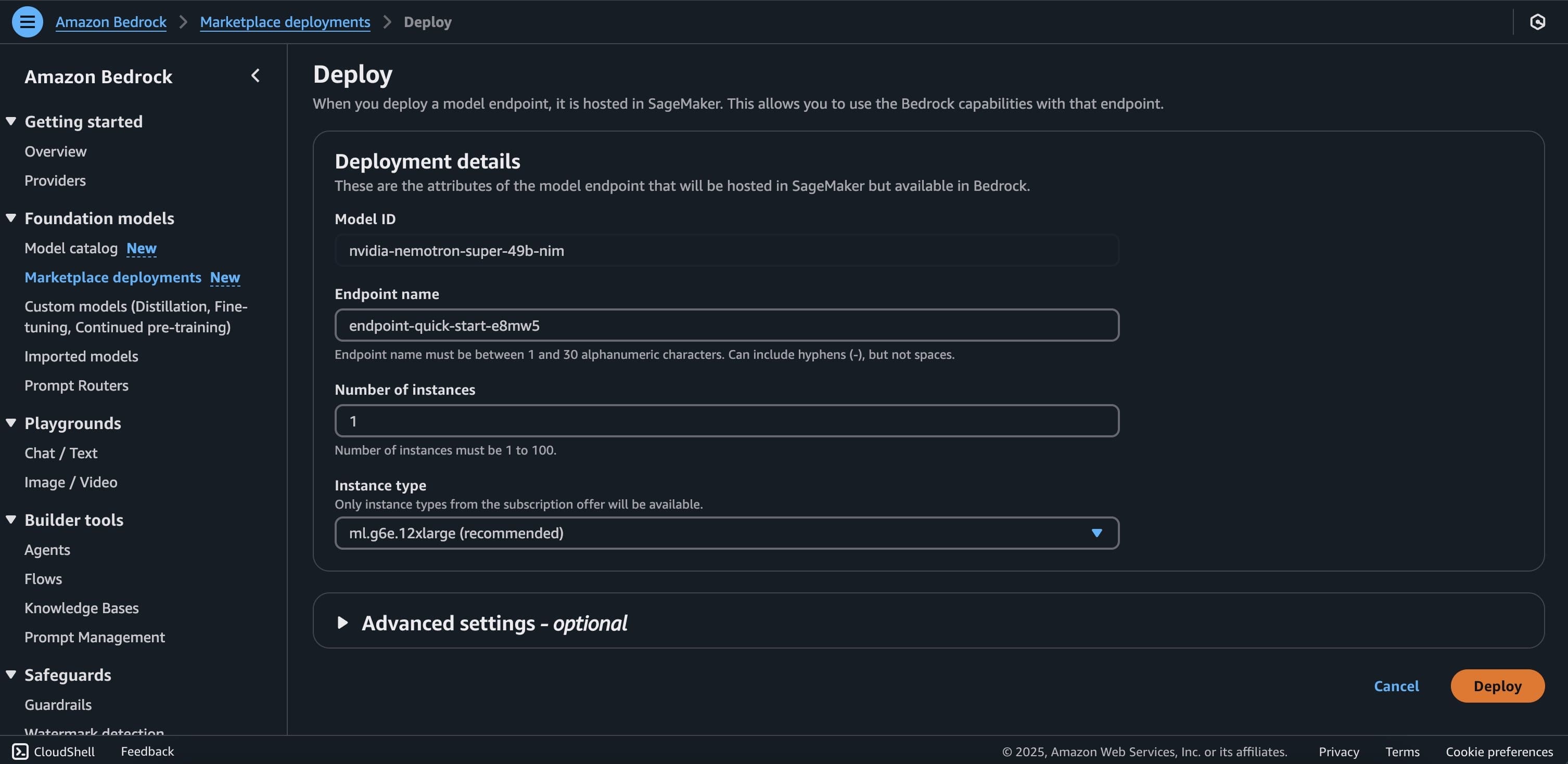Focus the Number of instances field
The image size is (1568, 764).
726,421
